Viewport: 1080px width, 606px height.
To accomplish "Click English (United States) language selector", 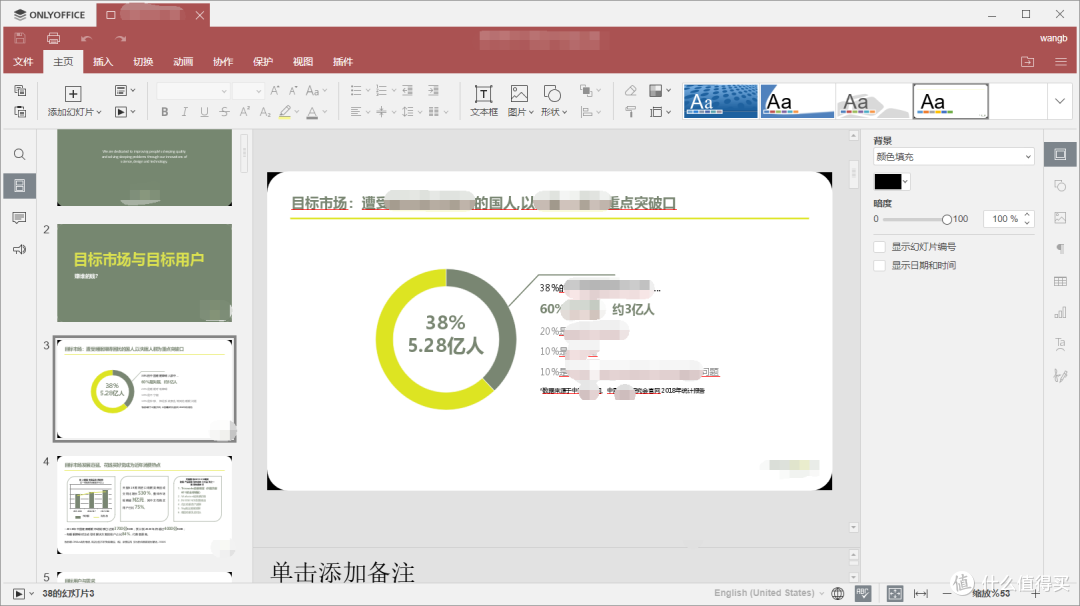I will [x=764, y=593].
